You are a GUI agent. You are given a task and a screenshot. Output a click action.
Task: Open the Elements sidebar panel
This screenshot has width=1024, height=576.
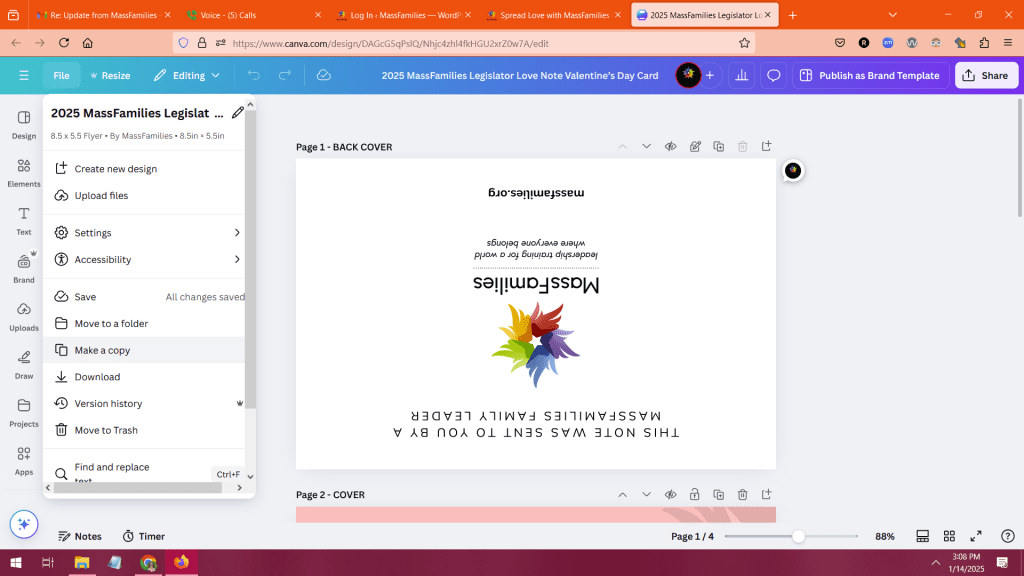coord(24,173)
